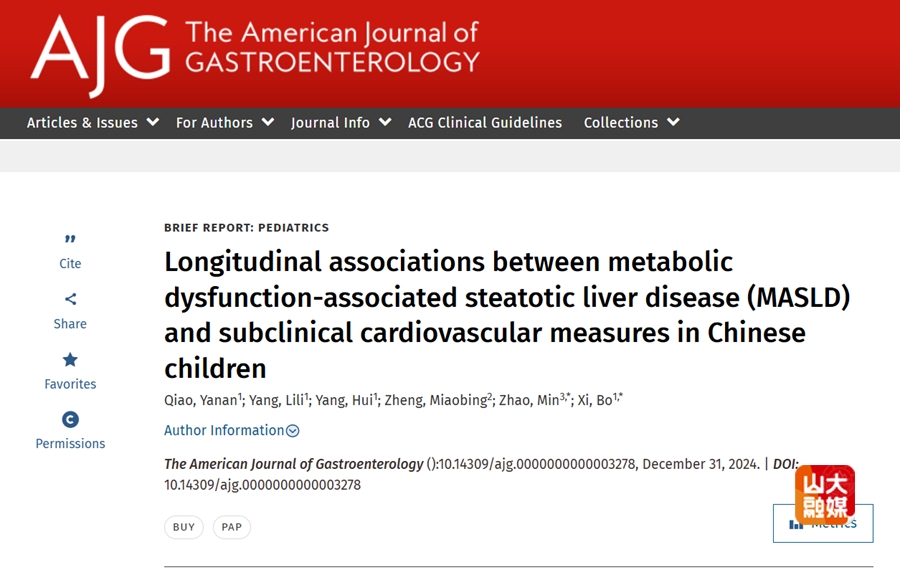Image resolution: width=900 pixels, height=570 pixels.
Task: Click the Share icon in sidebar
Action: point(70,299)
